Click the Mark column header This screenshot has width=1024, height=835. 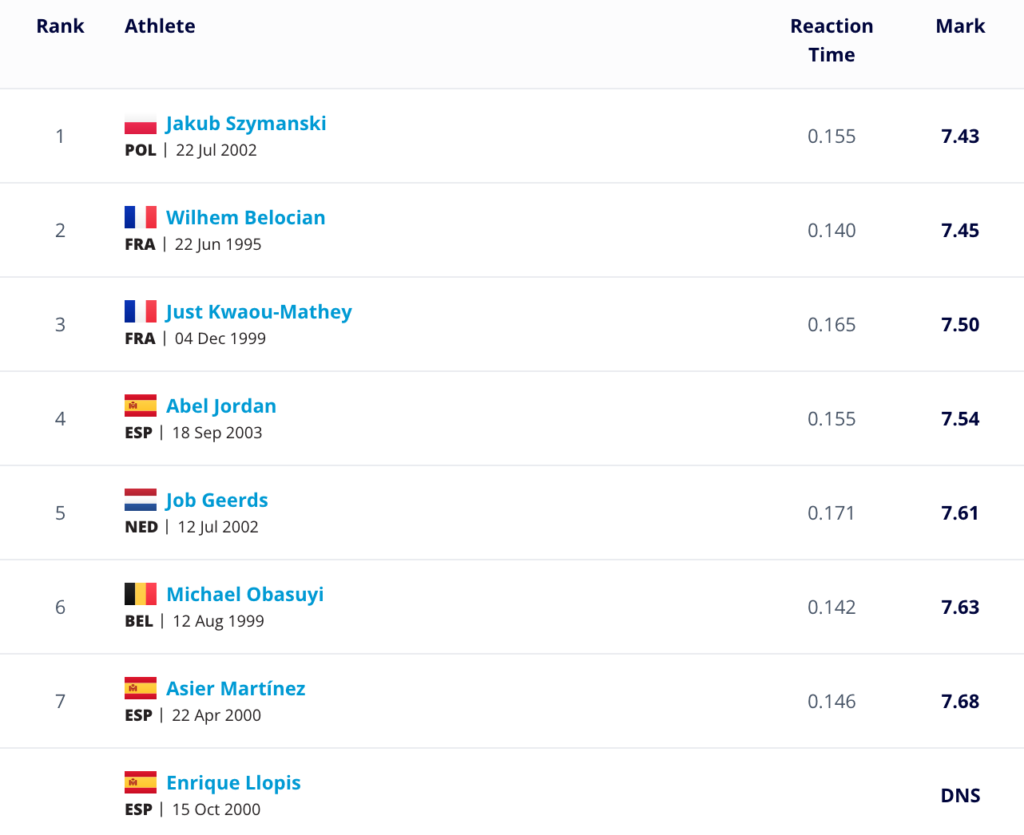[960, 26]
